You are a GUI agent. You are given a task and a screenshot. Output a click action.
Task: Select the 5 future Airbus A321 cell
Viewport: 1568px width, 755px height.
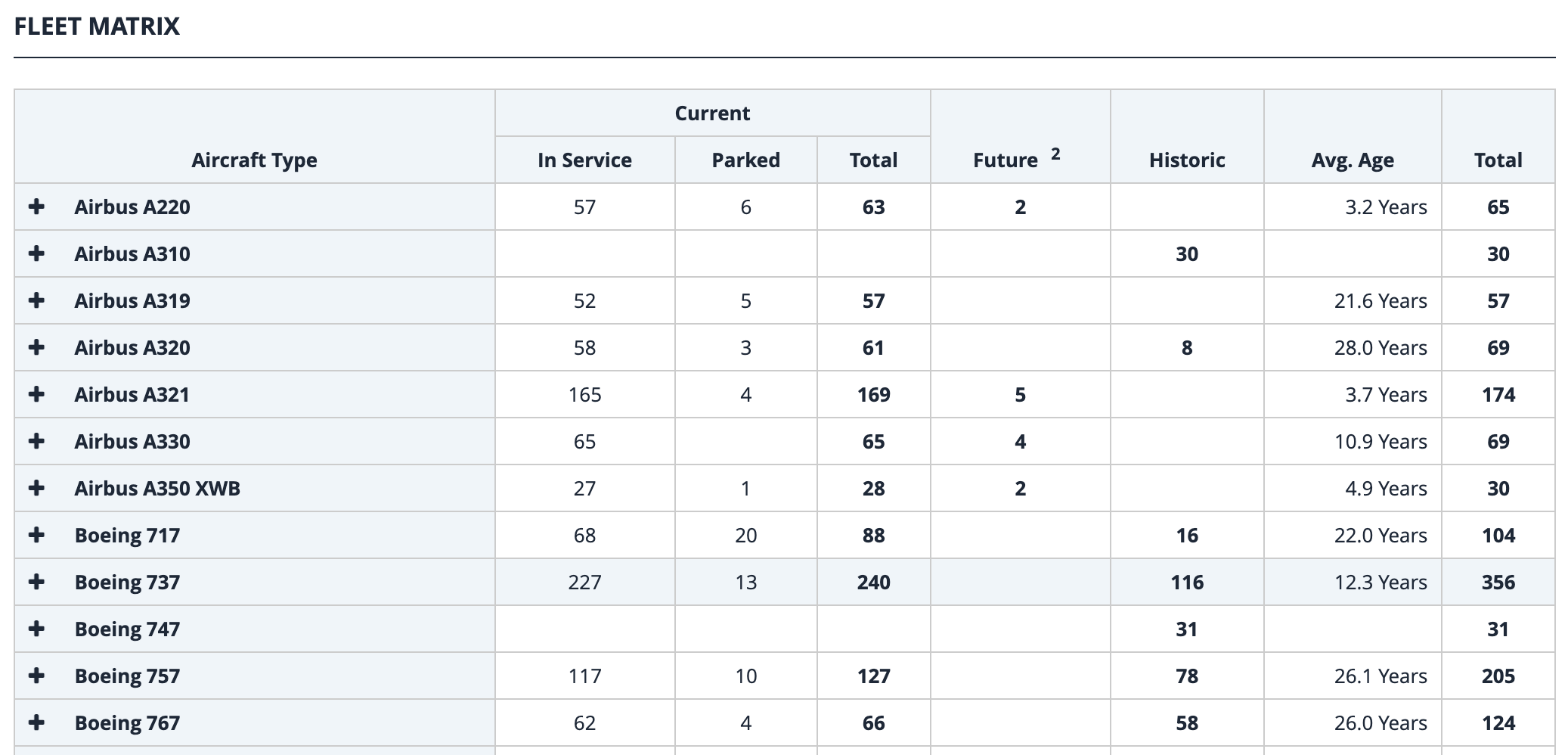pyautogui.click(x=1020, y=395)
